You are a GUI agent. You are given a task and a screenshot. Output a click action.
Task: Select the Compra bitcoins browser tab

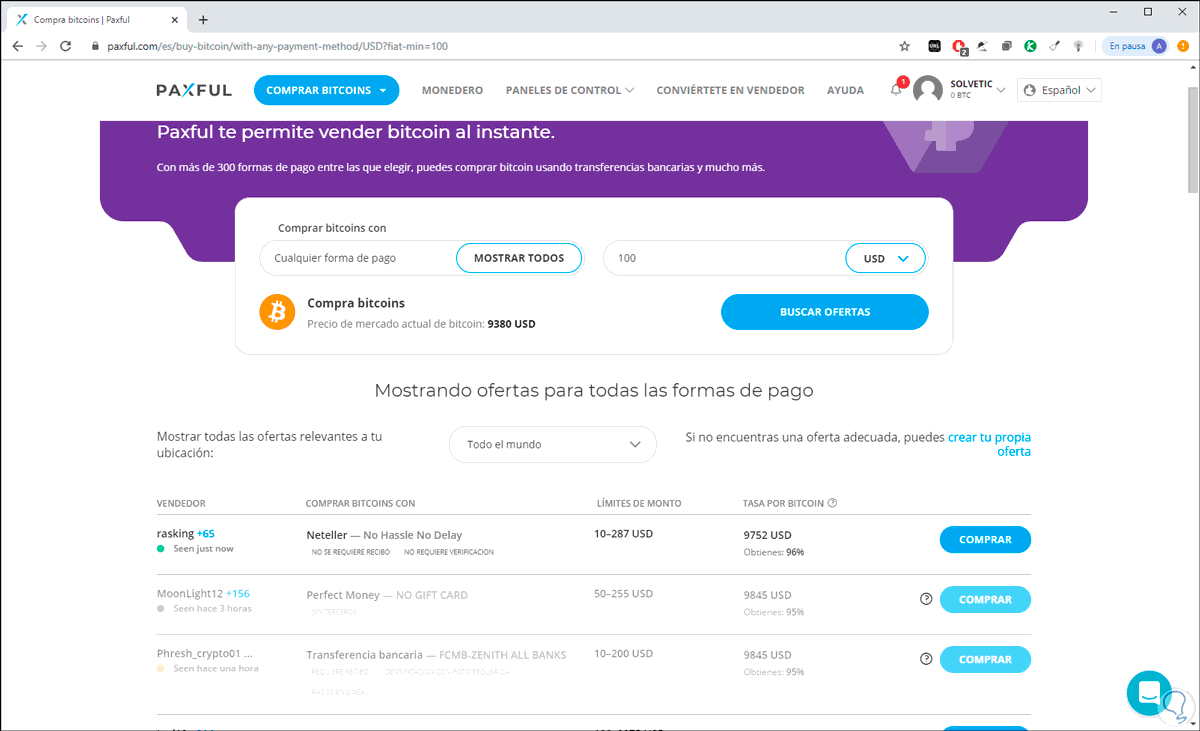(95, 19)
